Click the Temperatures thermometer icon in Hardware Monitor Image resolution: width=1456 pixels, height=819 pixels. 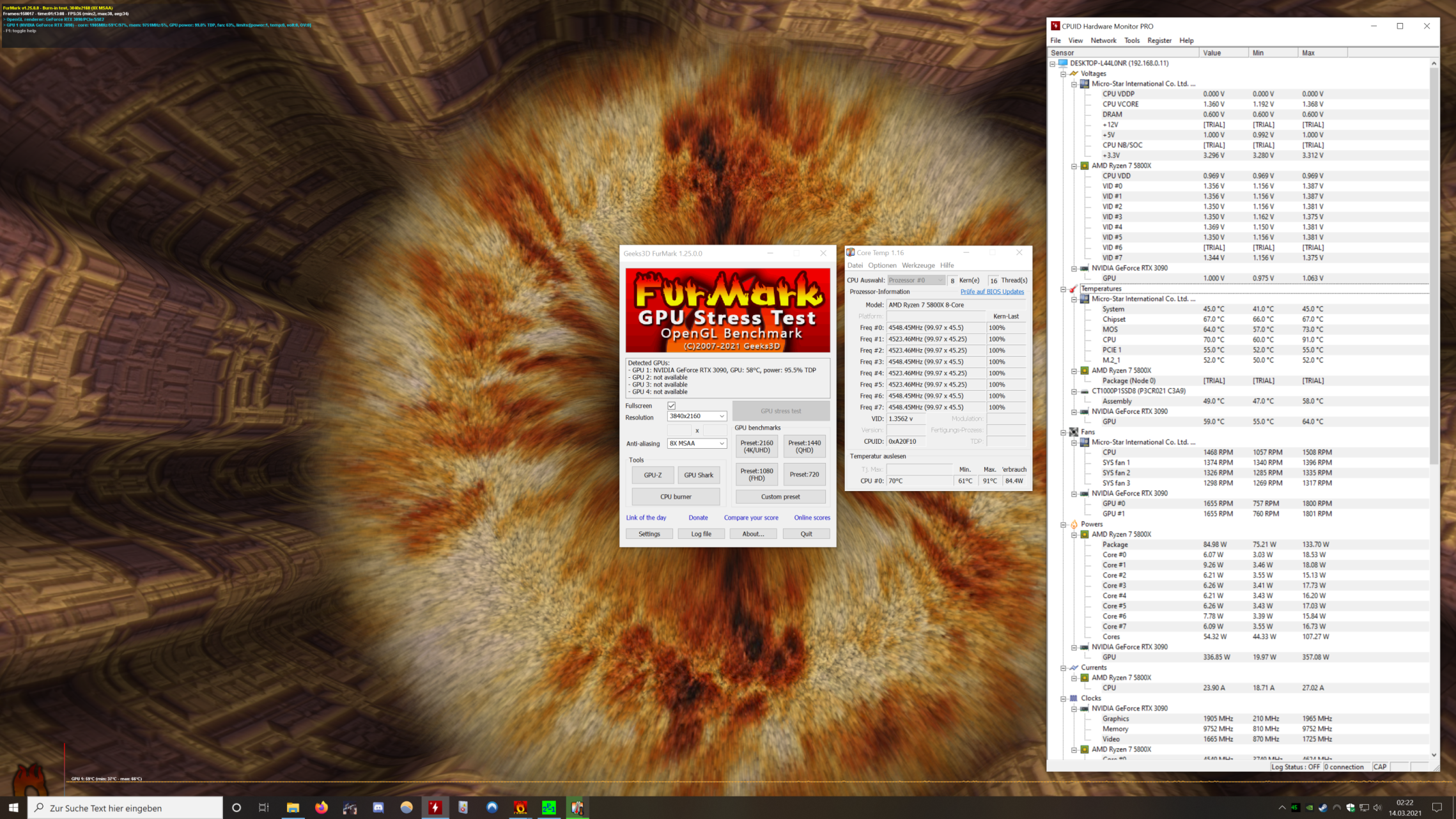click(1074, 288)
